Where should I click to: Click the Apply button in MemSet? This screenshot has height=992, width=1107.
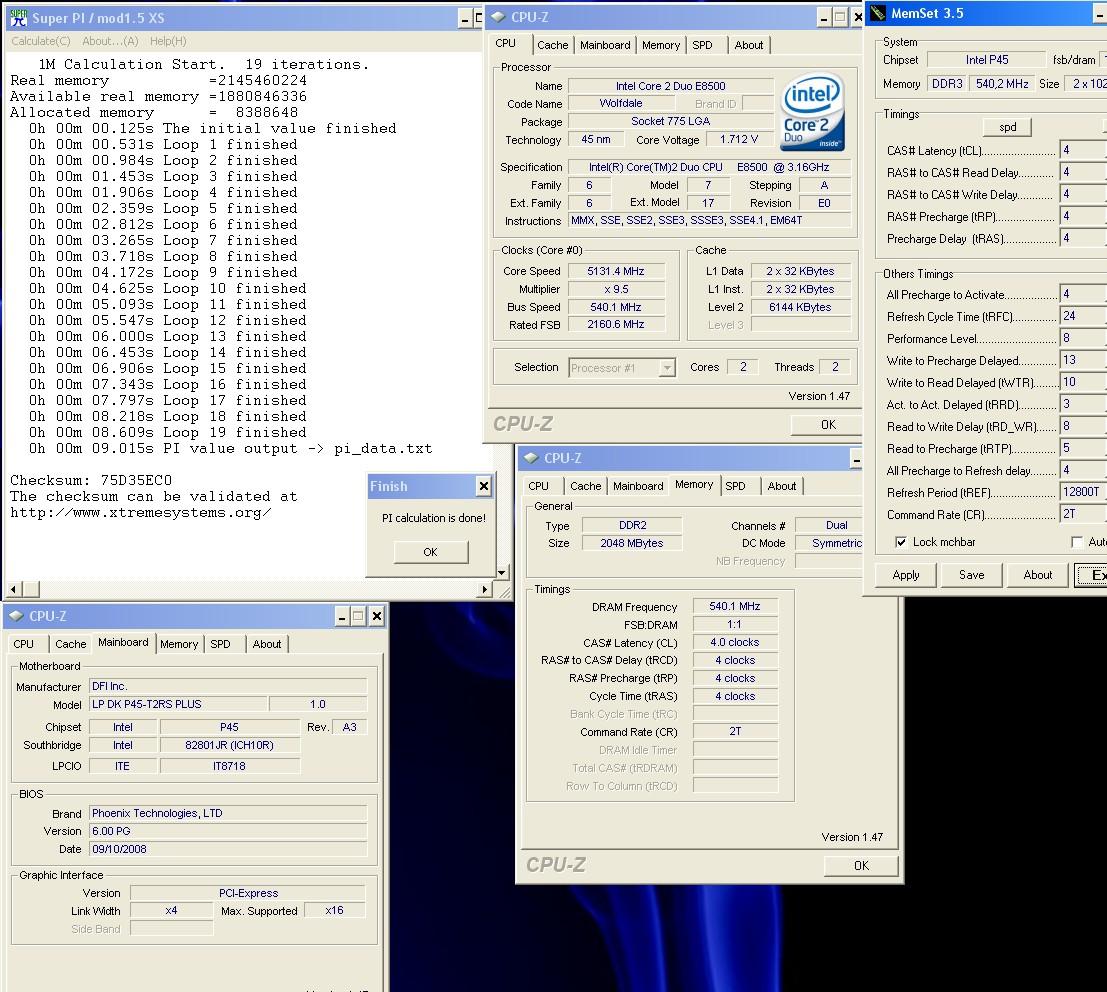(x=905, y=575)
